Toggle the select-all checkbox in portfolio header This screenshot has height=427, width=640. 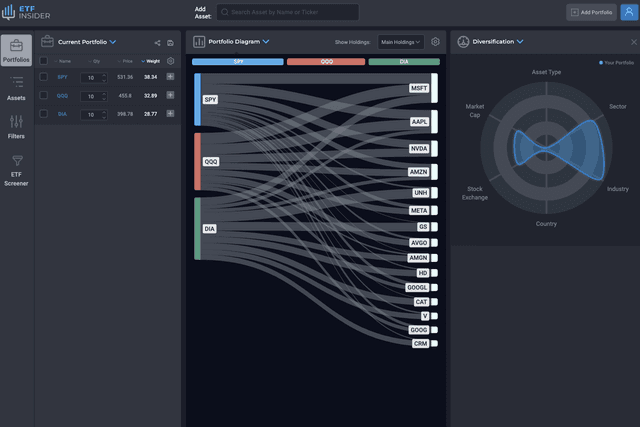click(x=43, y=61)
